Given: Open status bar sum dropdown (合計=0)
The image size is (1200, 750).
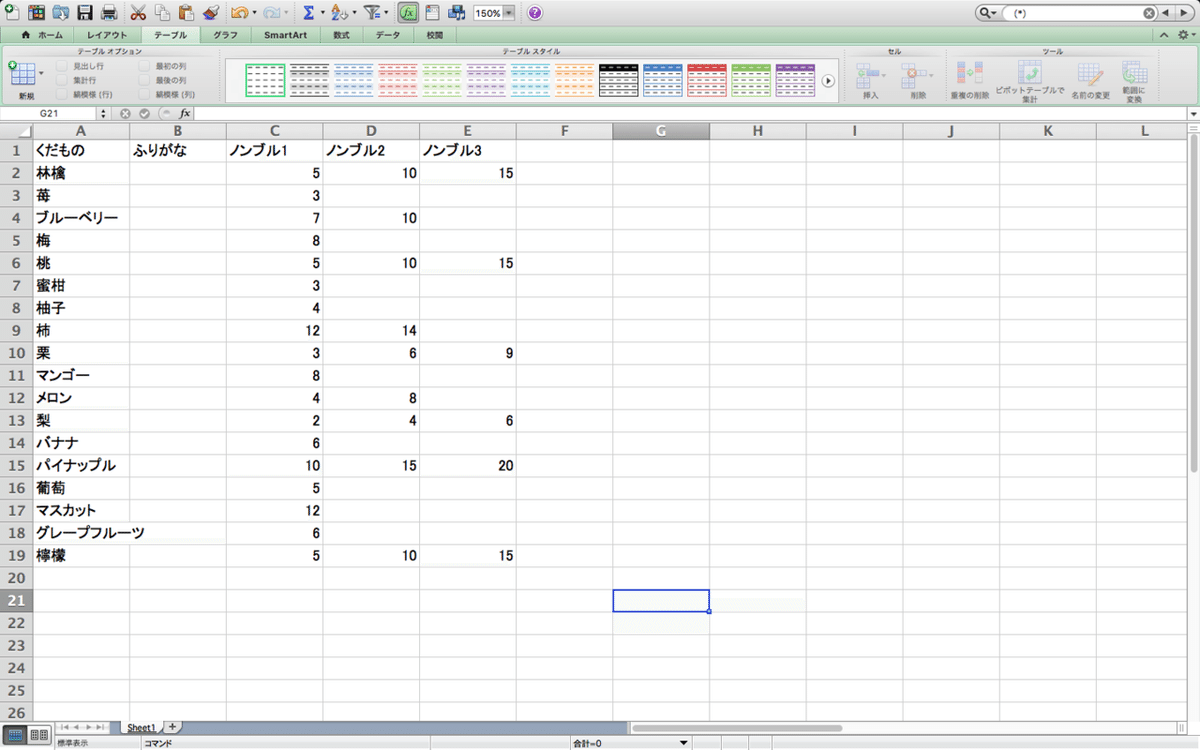Looking at the screenshot, I should (684, 743).
